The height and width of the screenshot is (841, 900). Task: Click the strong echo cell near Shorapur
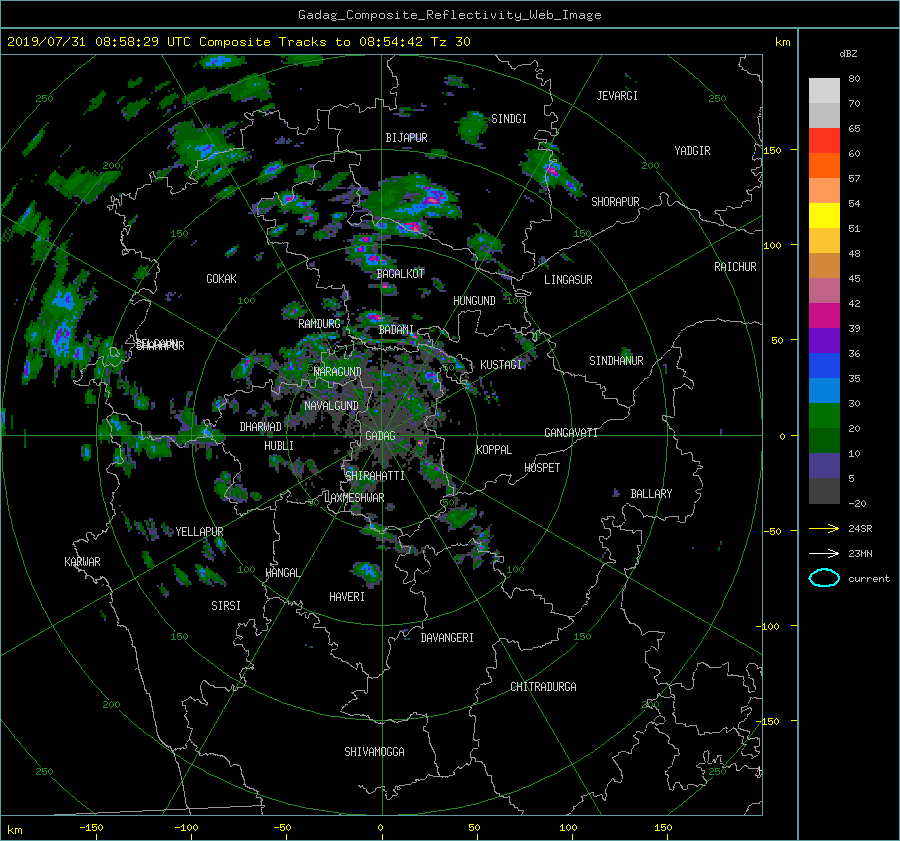tap(552, 170)
